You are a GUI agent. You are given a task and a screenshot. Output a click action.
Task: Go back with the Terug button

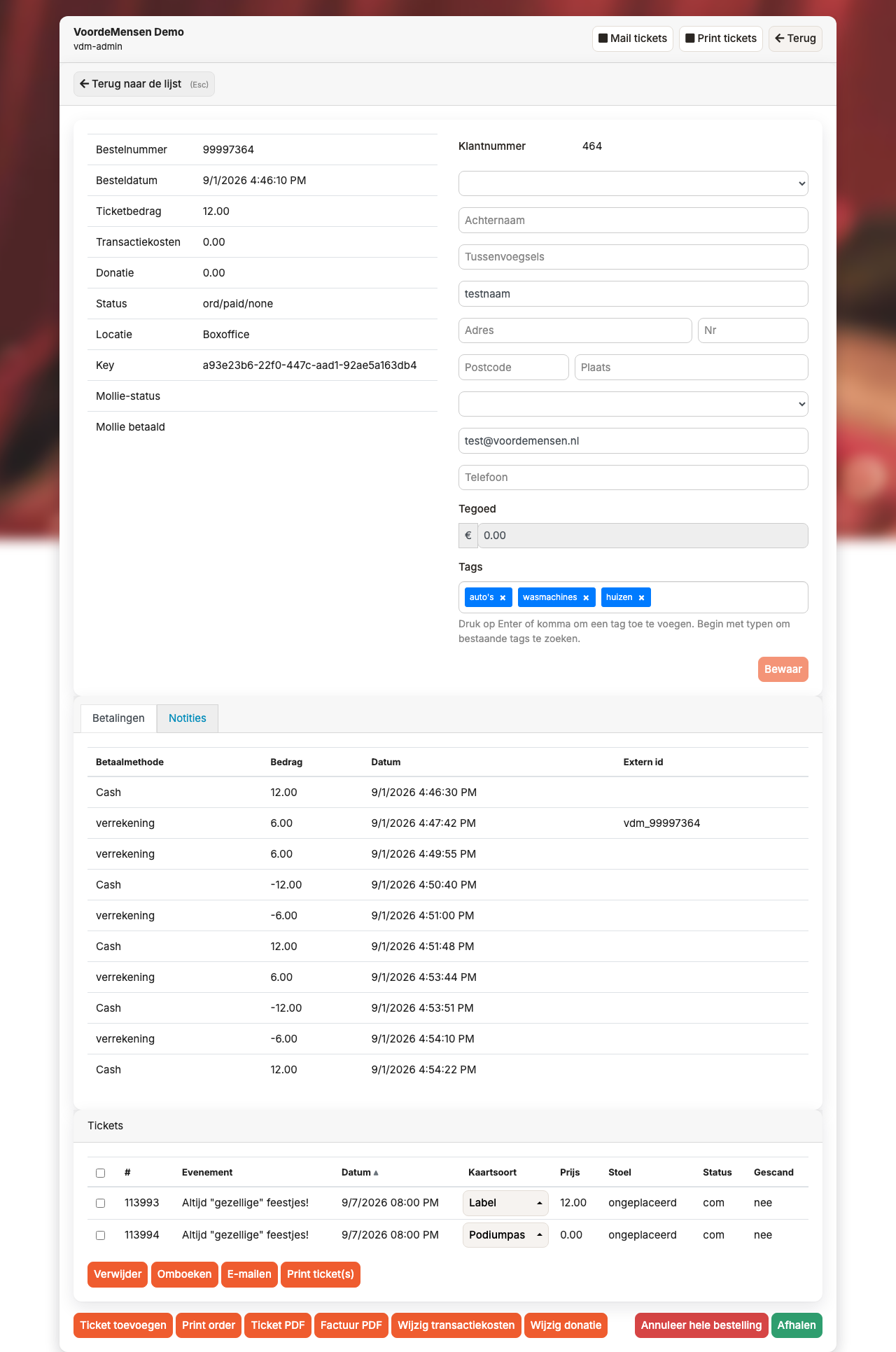pos(795,39)
